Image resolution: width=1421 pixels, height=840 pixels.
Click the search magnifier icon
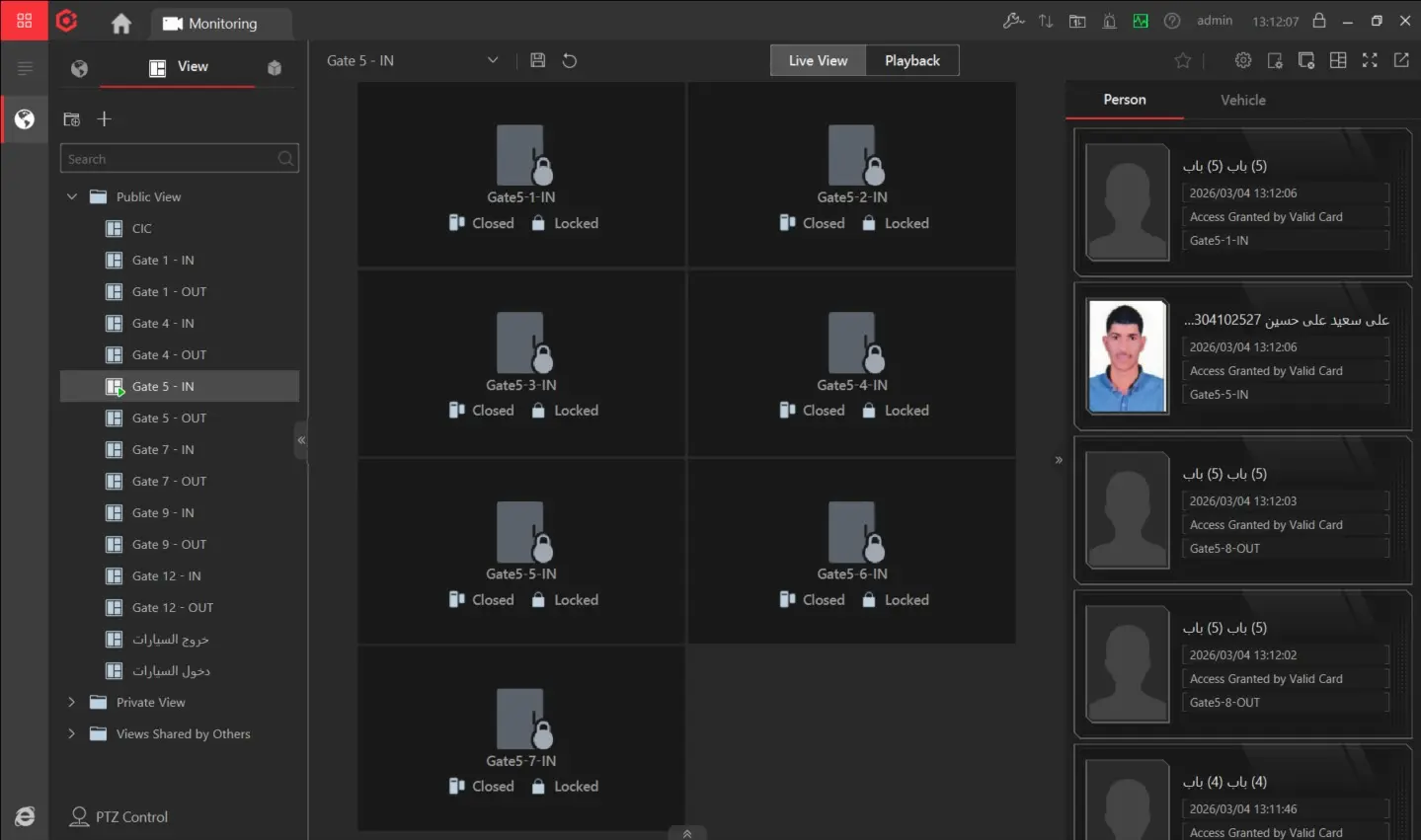pyautogui.click(x=285, y=158)
